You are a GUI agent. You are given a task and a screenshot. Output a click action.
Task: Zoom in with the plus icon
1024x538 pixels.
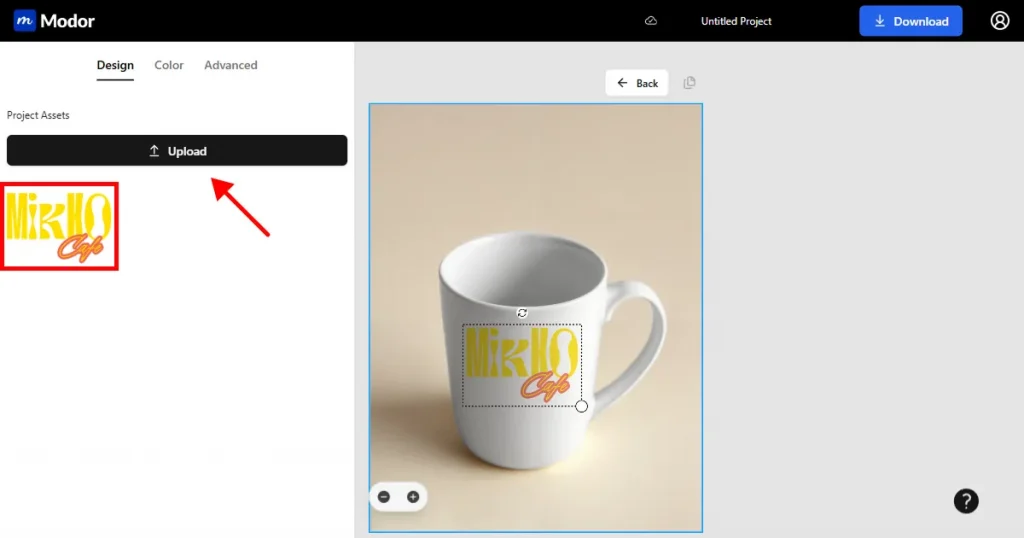point(413,497)
